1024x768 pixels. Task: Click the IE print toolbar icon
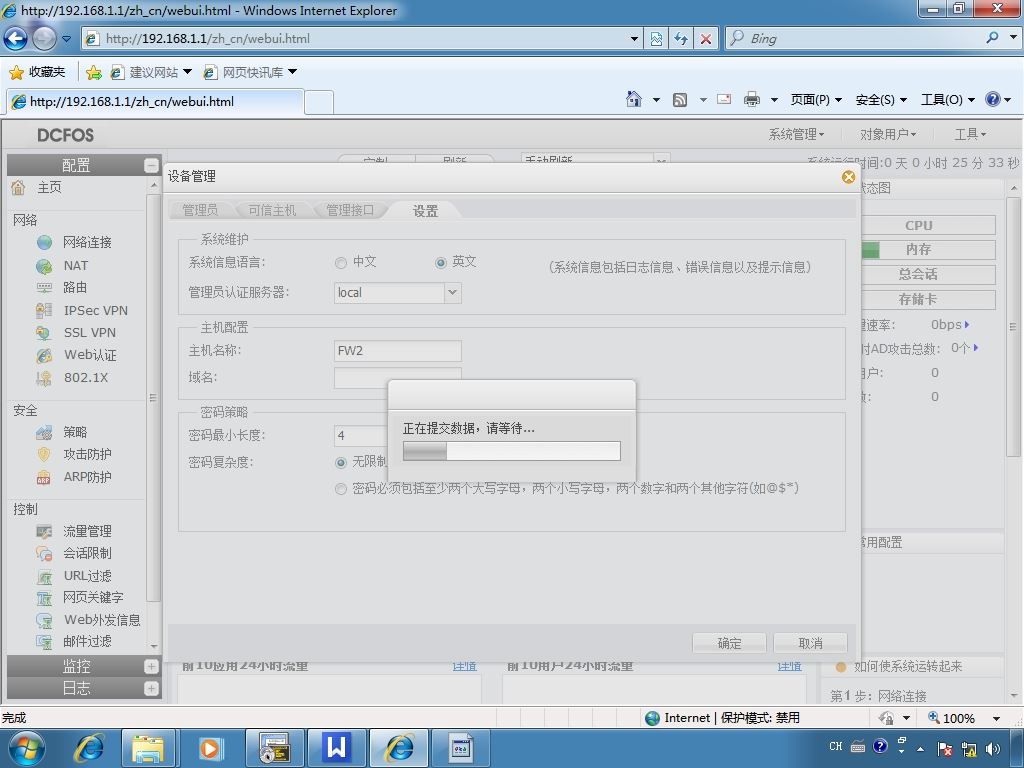[752, 99]
